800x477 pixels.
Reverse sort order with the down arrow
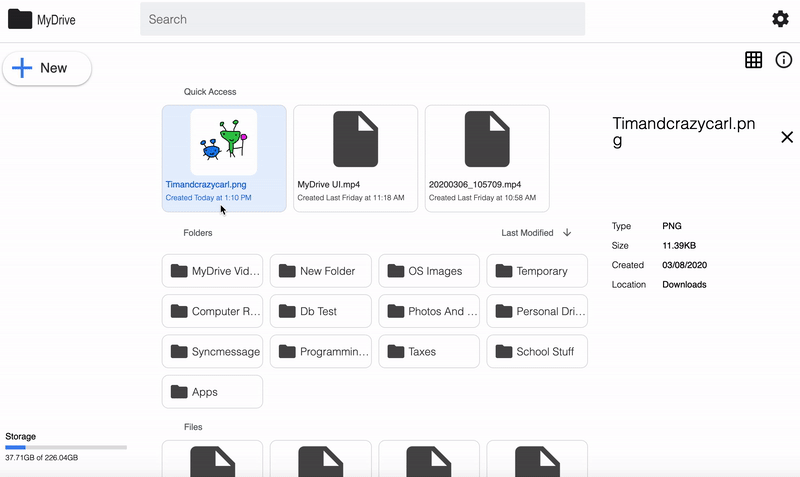(x=567, y=233)
